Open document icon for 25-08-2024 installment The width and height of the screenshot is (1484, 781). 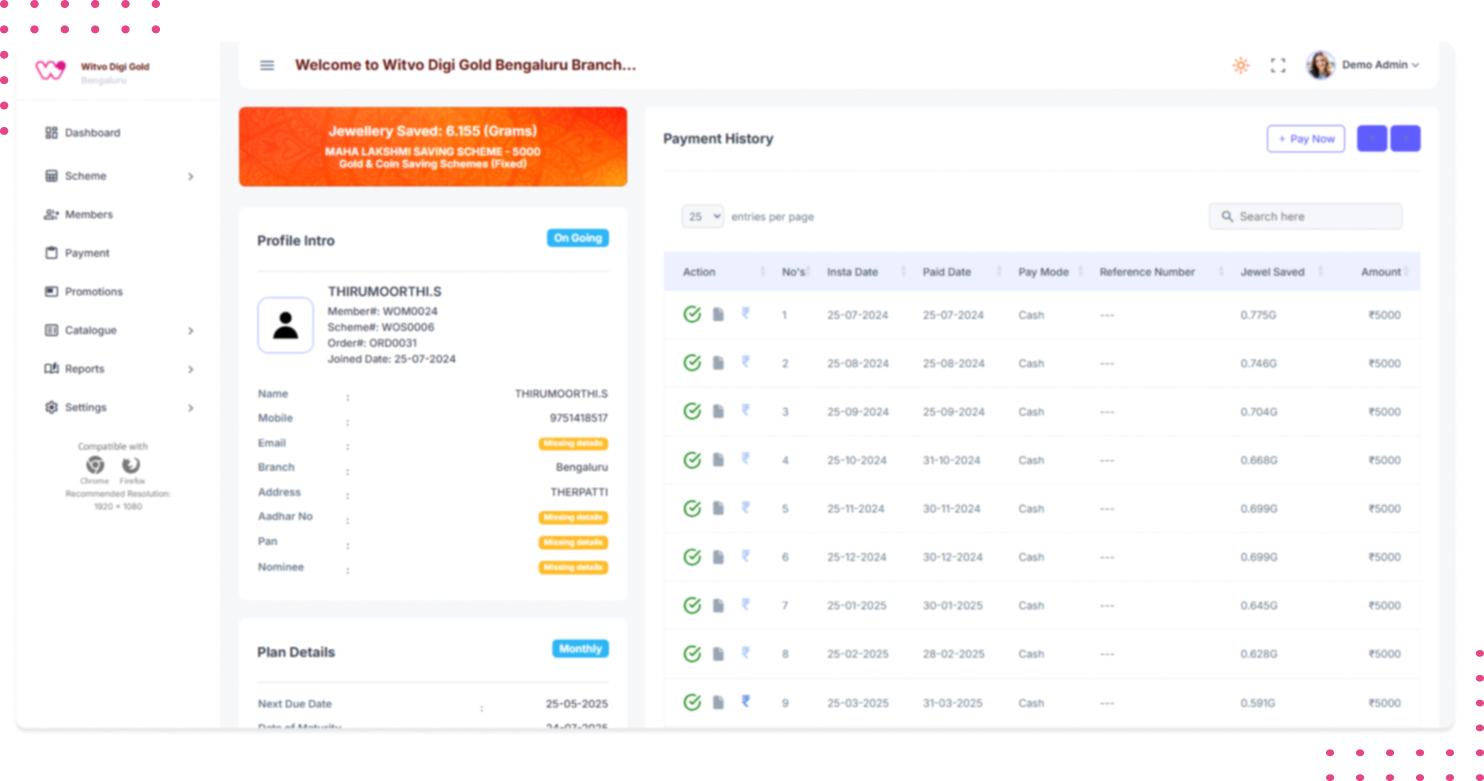click(718, 363)
